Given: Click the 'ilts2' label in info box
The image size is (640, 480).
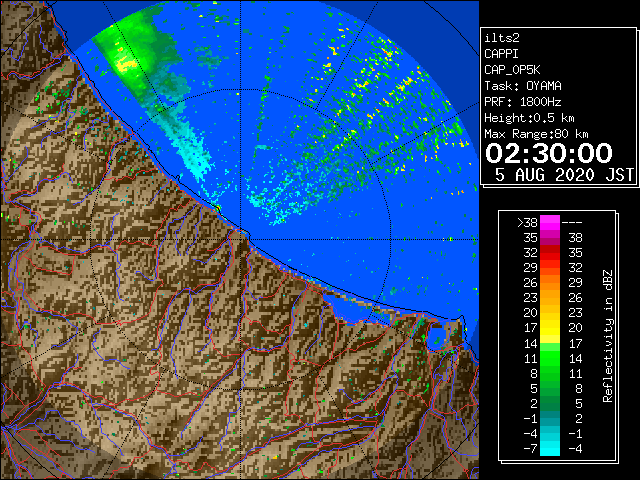Looking at the screenshot, I should click(502, 38).
